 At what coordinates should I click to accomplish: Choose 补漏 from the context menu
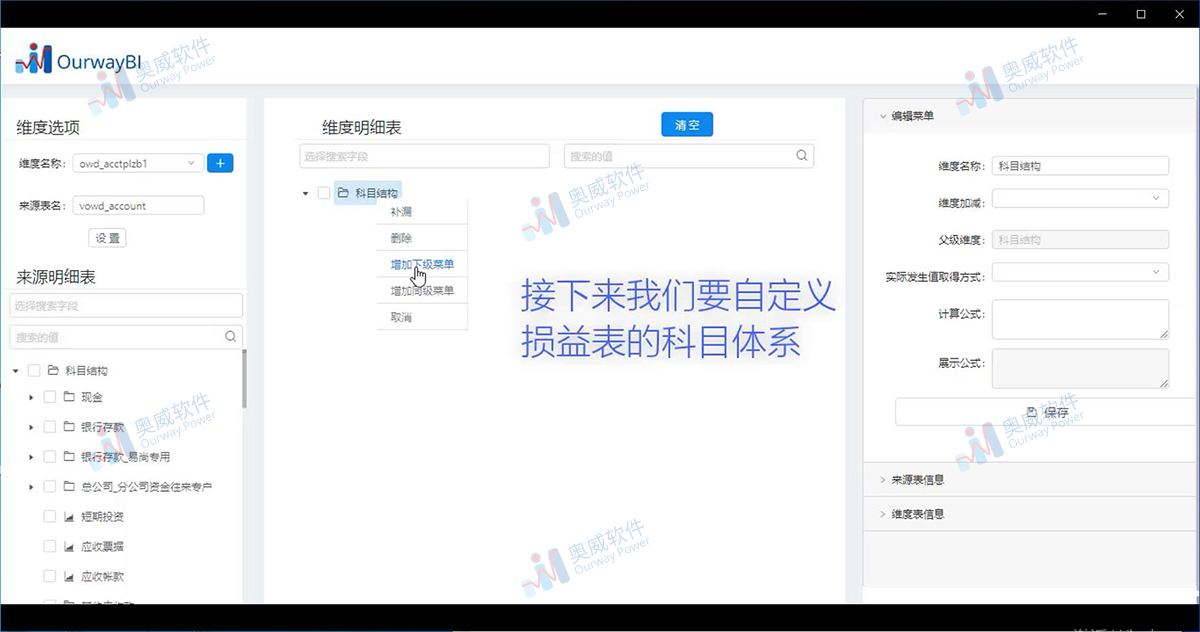coord(421,212)
